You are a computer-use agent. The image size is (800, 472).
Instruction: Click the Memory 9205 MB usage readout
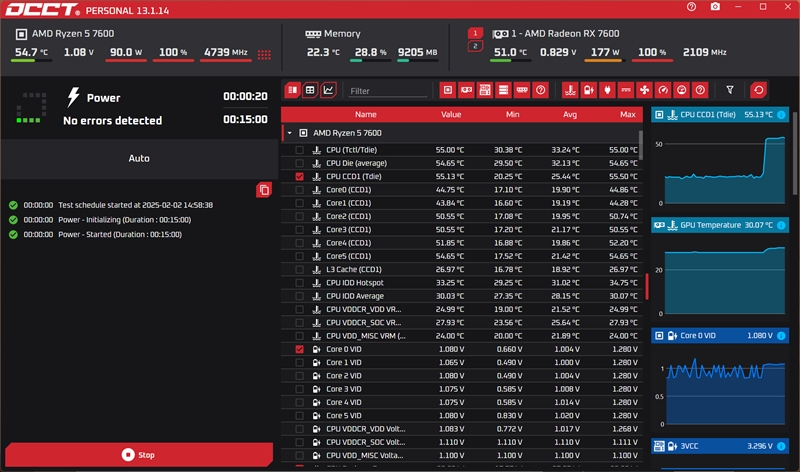pyautogui.click(x=417, y=52)
